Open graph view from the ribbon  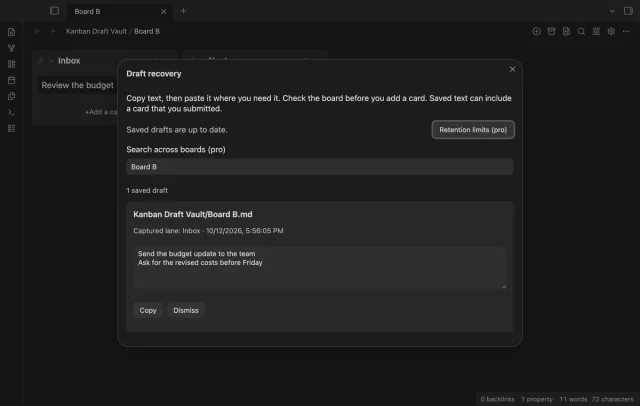pos(11,48)
